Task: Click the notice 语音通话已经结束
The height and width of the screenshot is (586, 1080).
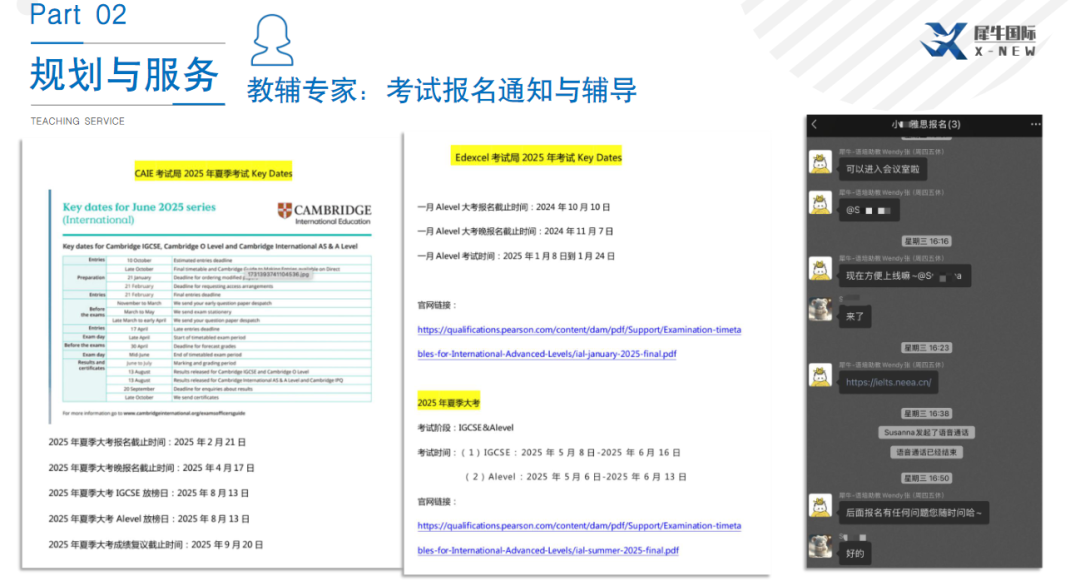Action: [926, 452]
